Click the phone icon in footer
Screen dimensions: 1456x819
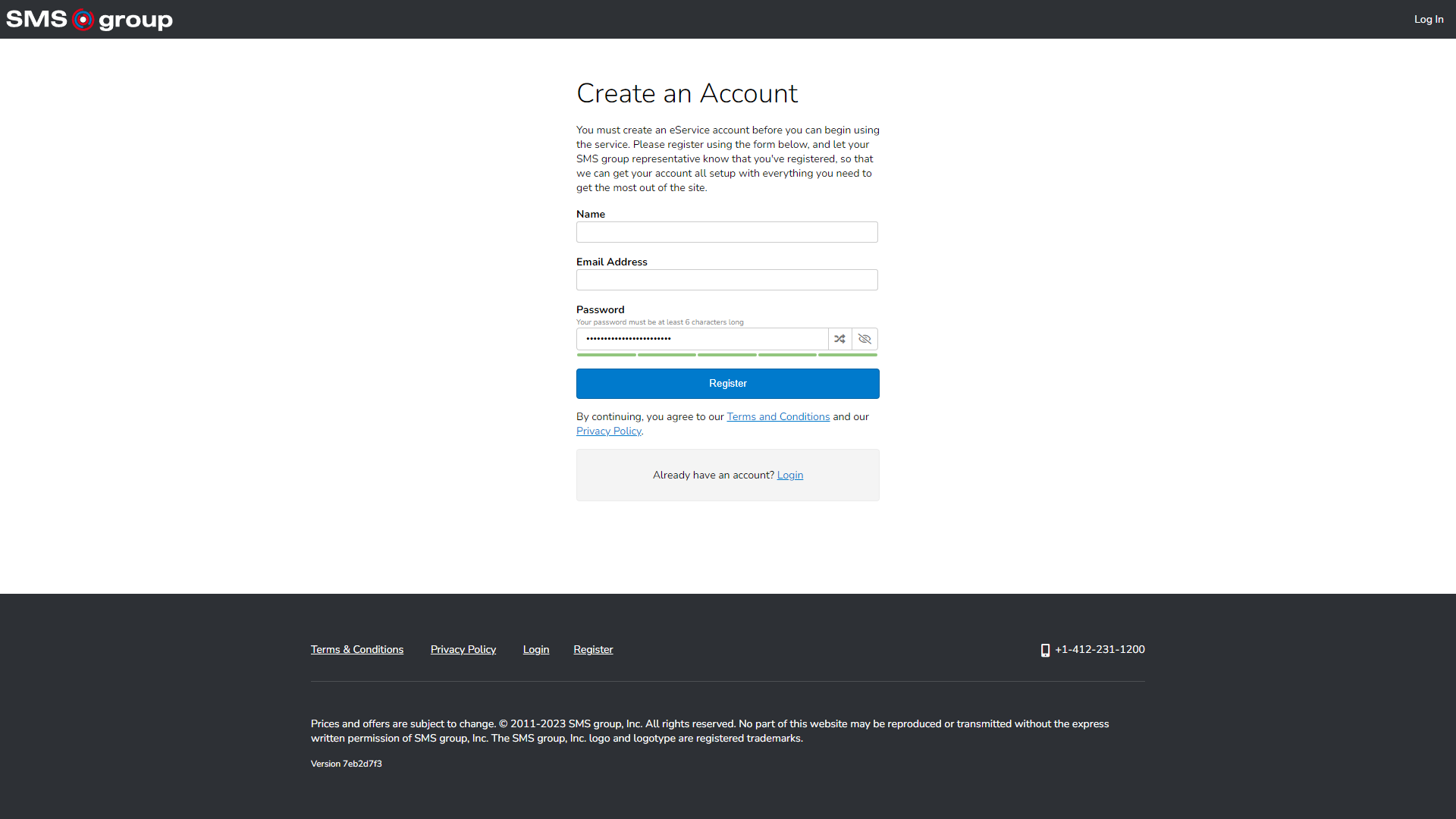(1045, 650)
